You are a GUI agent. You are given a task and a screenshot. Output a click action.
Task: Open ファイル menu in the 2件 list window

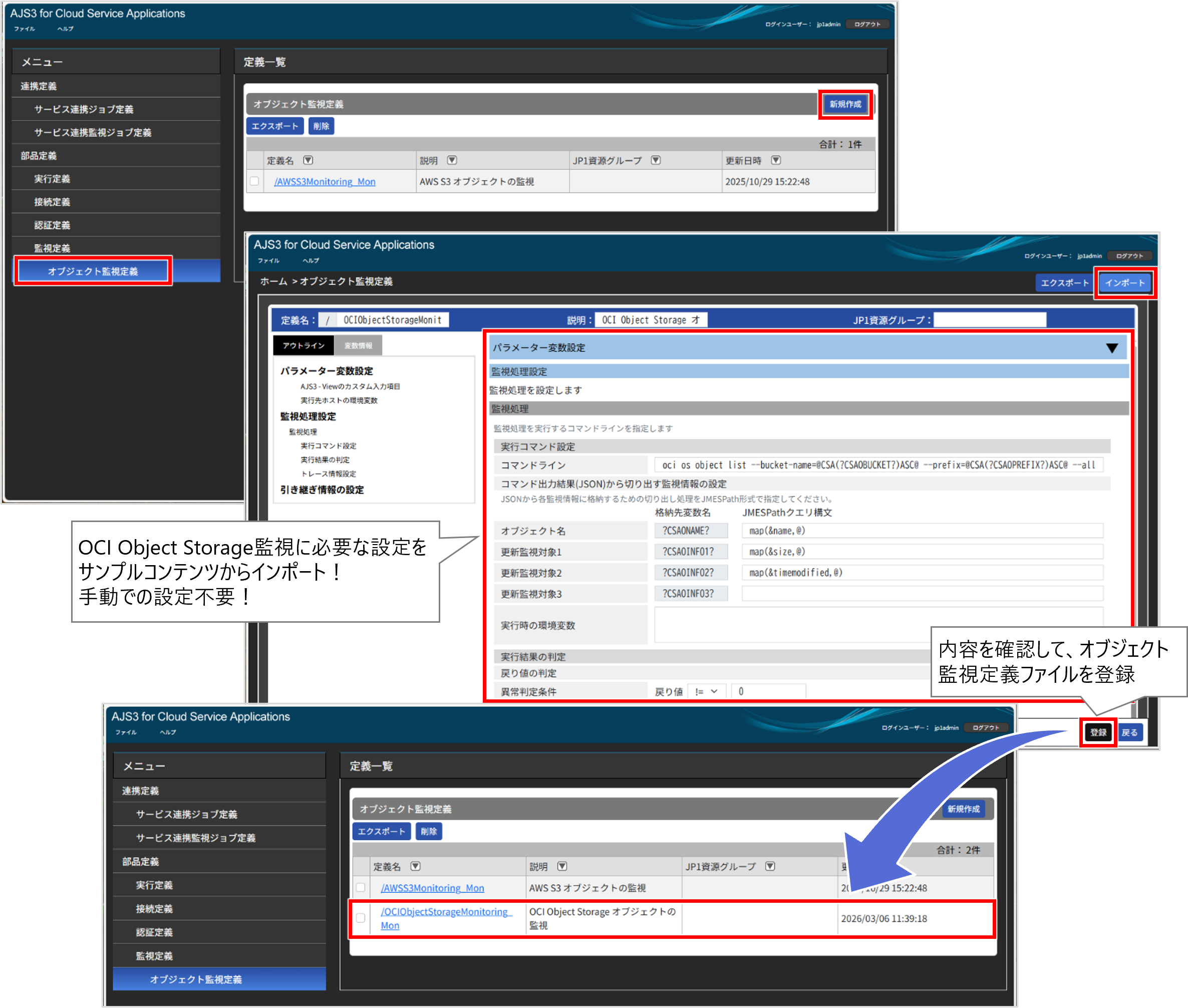click(x=126, y=732)
